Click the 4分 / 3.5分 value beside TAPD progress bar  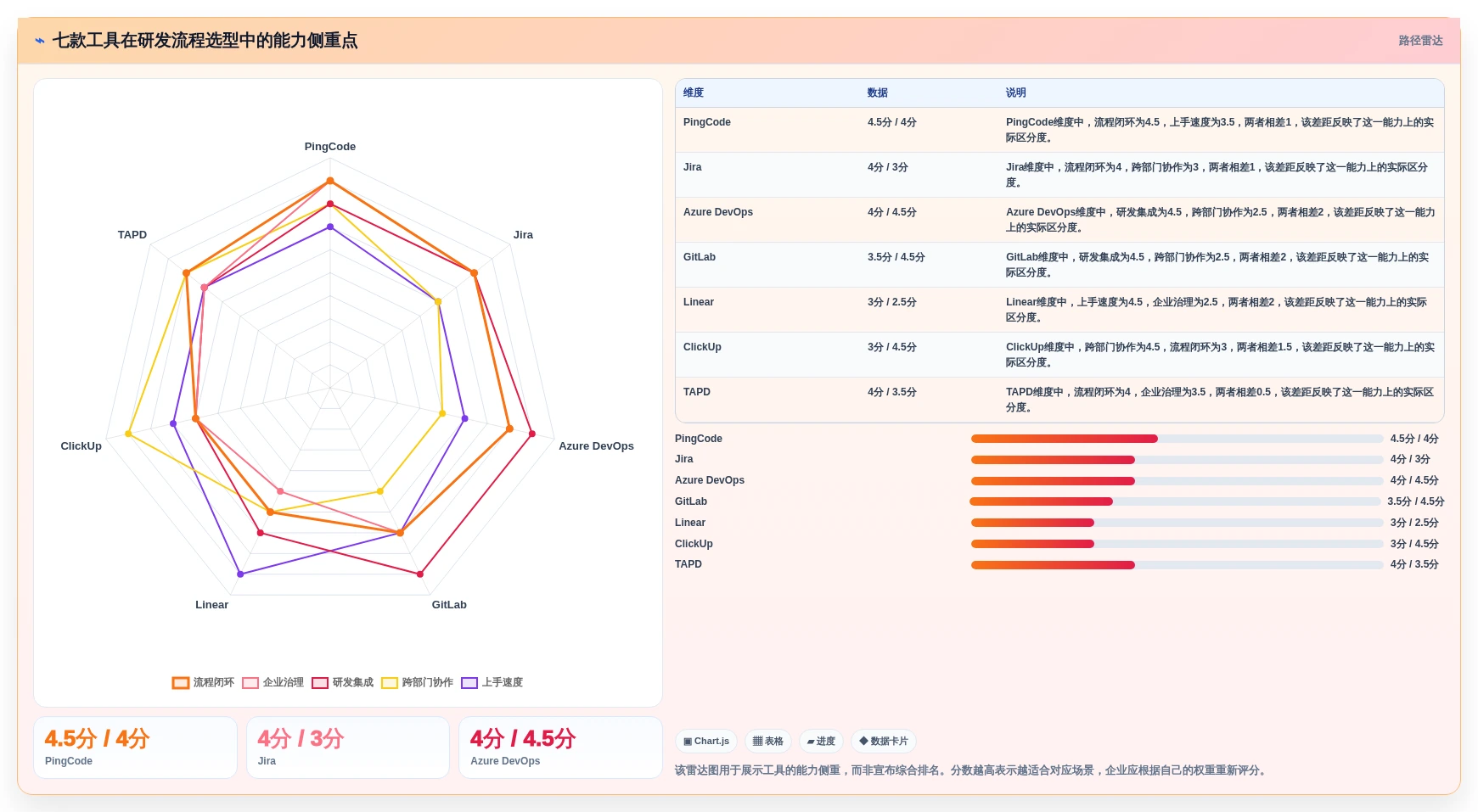1414,565
